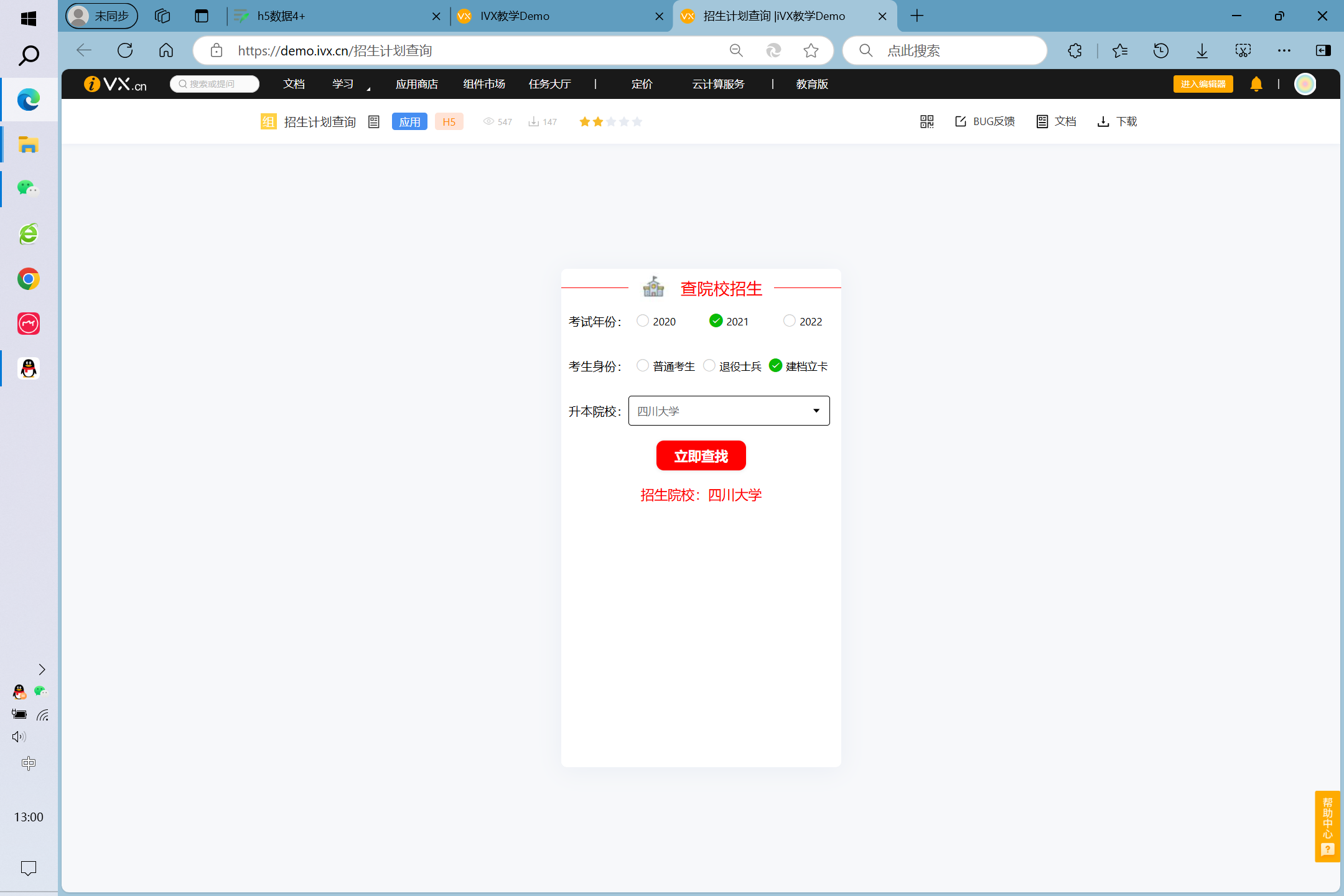Open browser downloads arrow icon
This screenshot has width=1344, height=896.
point(1202,50)
